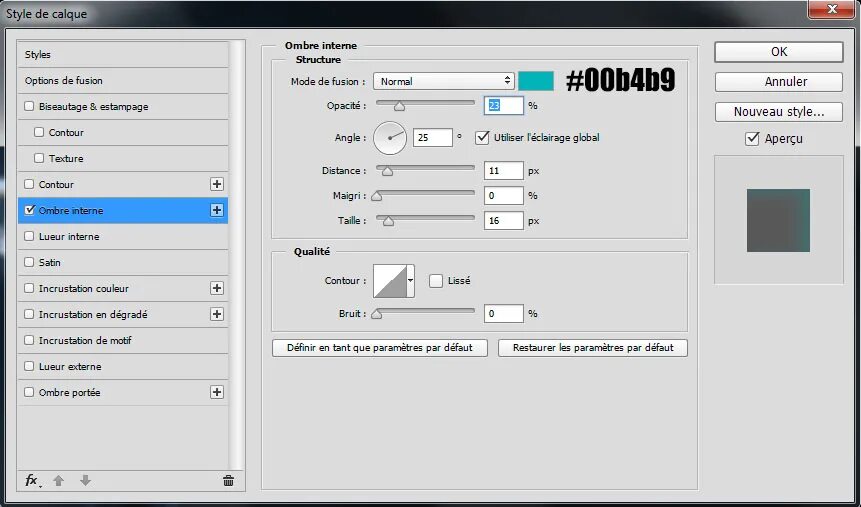
Task: Open the Mode de fusion dropdown
Action: [x=444, y=81]
